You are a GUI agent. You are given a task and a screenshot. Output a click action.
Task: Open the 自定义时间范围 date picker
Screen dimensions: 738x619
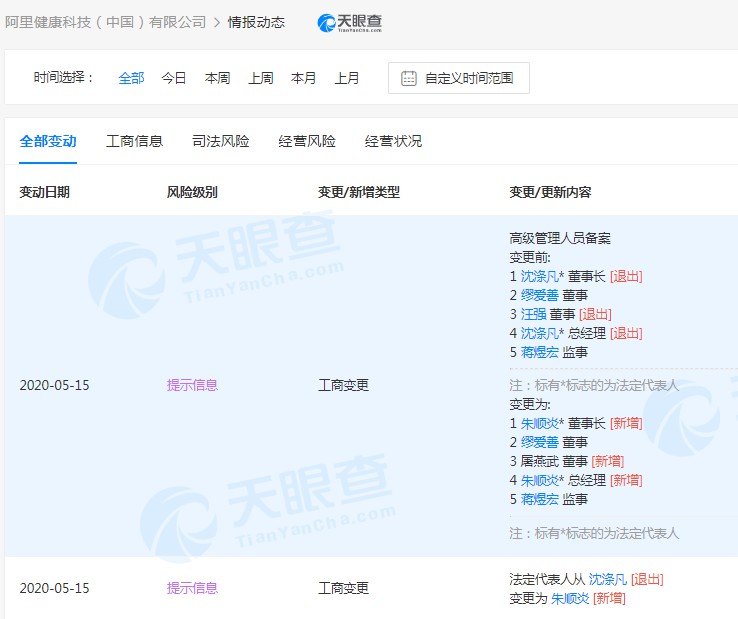[458, 78]
